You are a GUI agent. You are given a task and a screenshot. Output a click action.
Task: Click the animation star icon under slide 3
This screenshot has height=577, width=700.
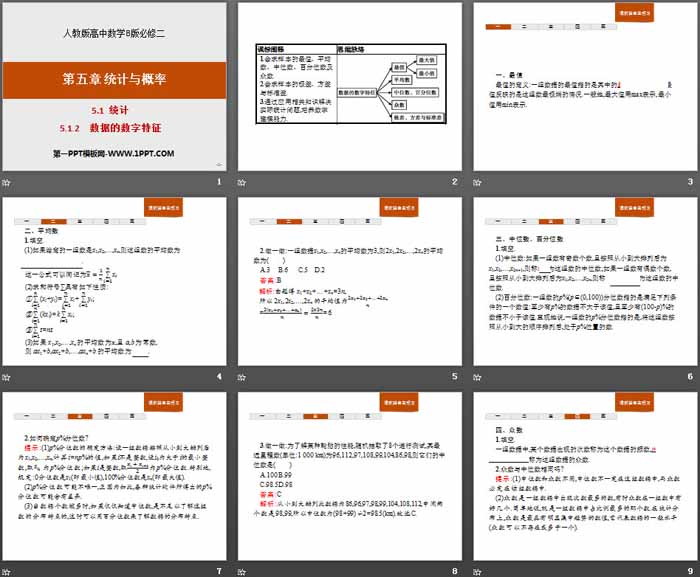(477, 182)
